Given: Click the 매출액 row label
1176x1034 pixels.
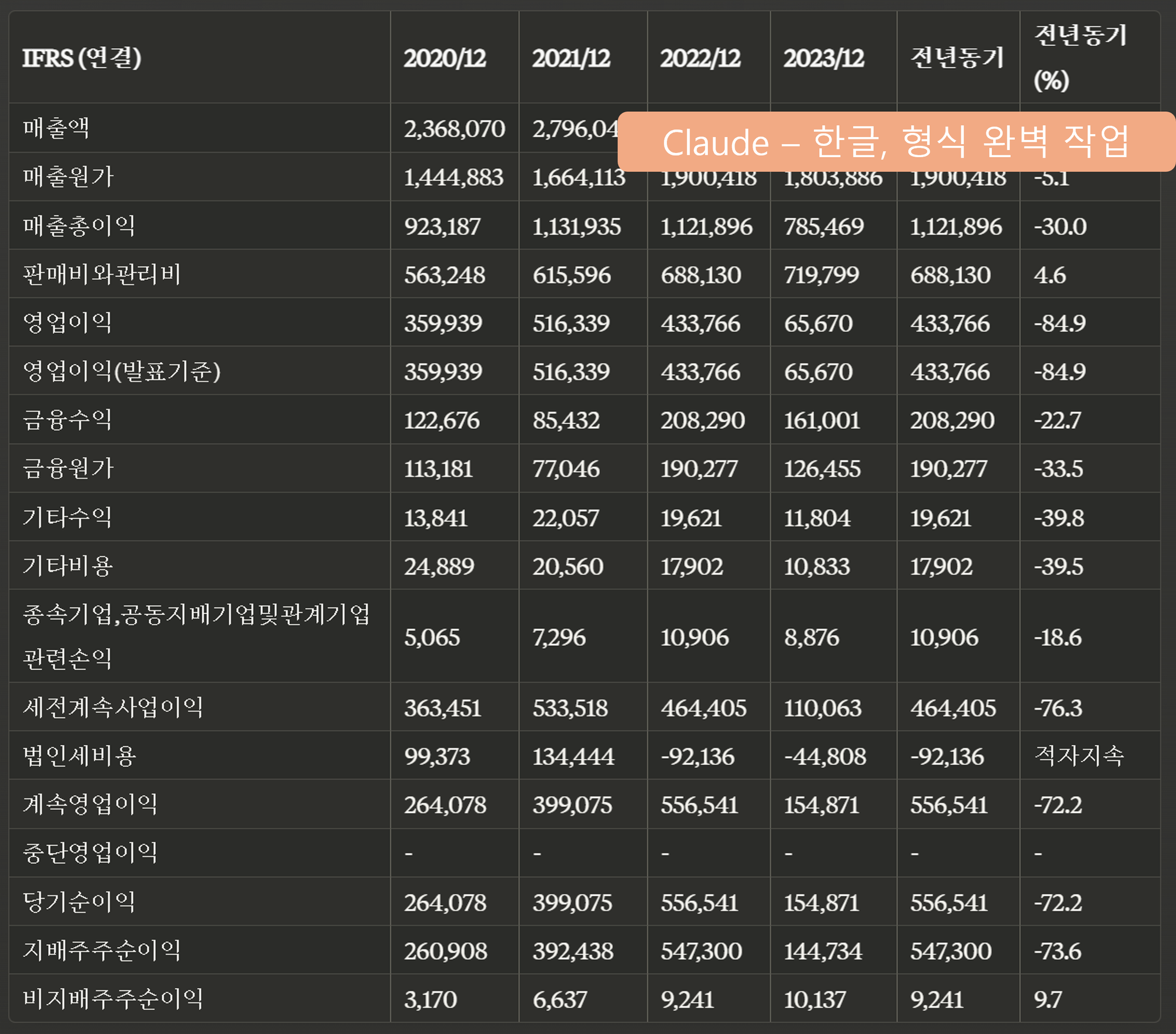Looking at the screenshot, I should pyautogui.click(x=56, y=128).
